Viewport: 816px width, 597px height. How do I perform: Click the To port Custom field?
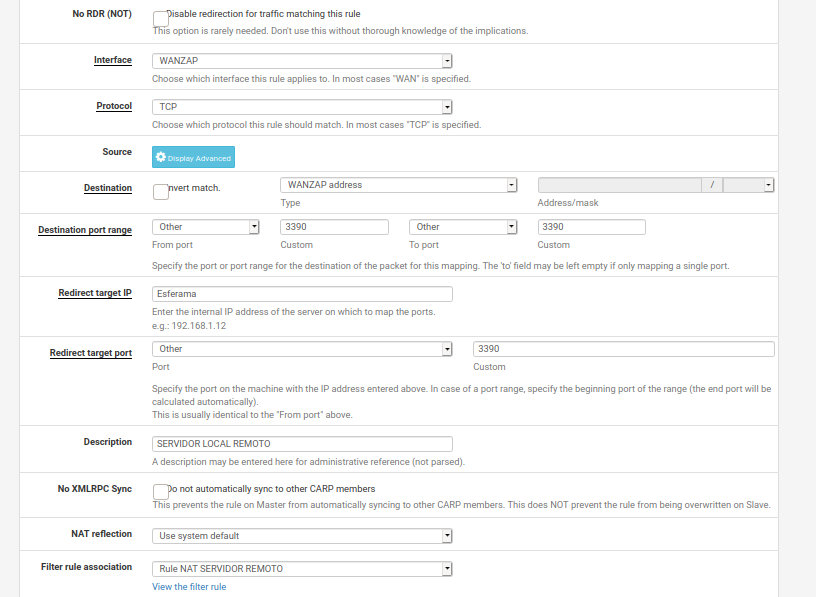[x=591, y=227]
